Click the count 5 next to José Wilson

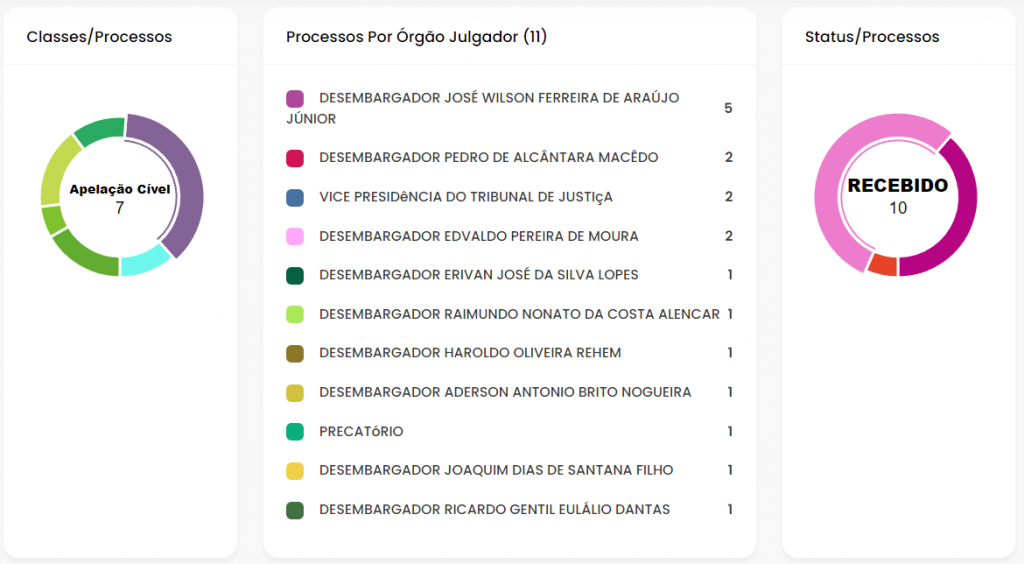pos(728,108)
